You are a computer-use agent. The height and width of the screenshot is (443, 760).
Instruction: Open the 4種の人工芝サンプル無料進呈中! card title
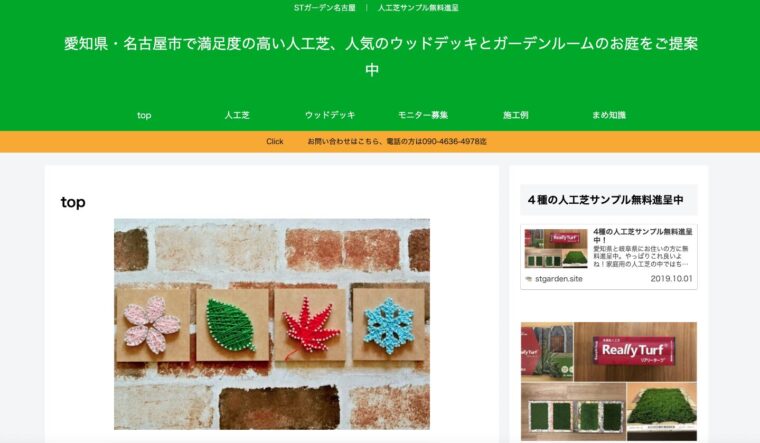pos(643,236)
